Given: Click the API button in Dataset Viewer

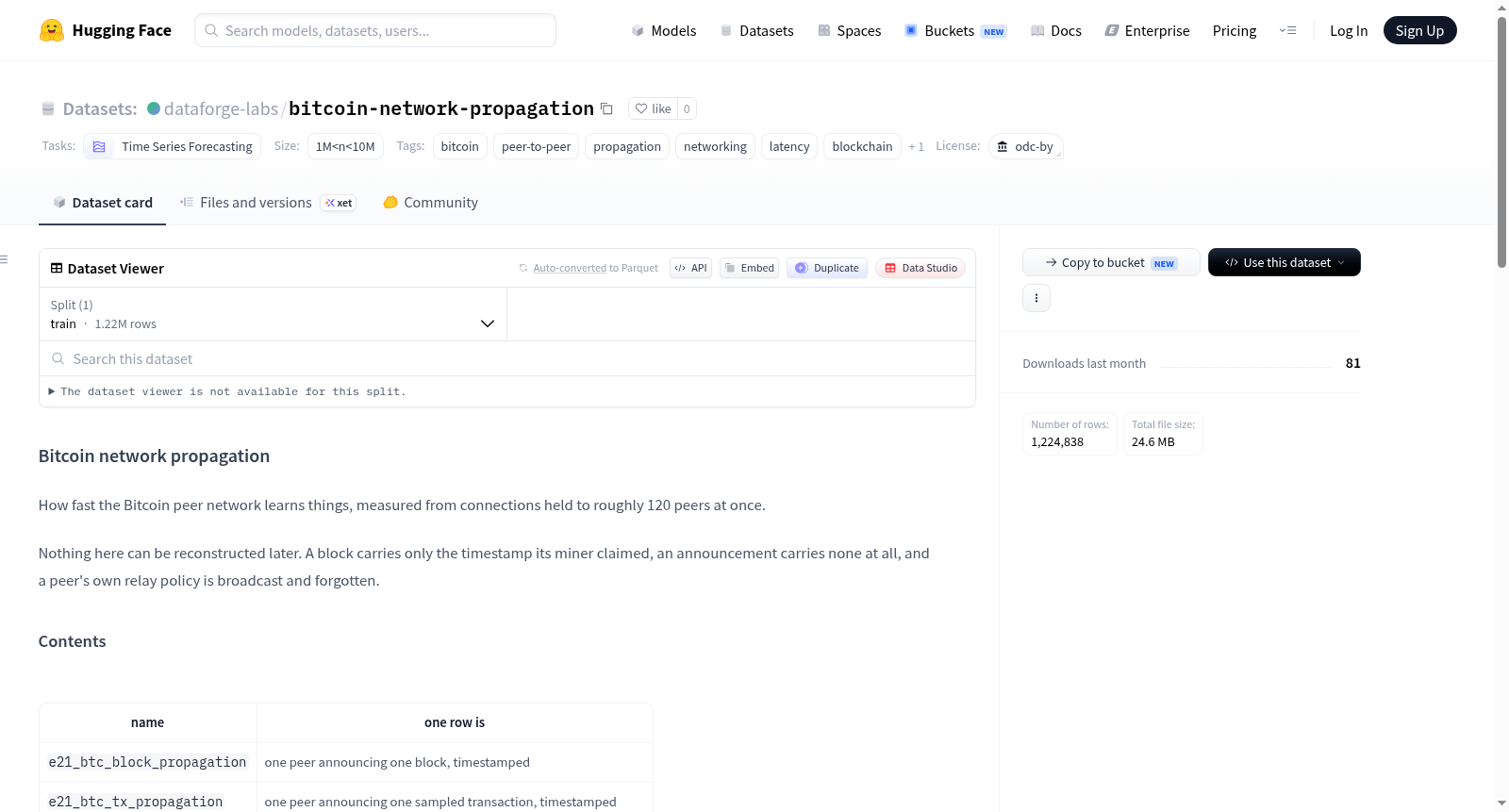Looking at the screenshot, I should click(690, 268).
